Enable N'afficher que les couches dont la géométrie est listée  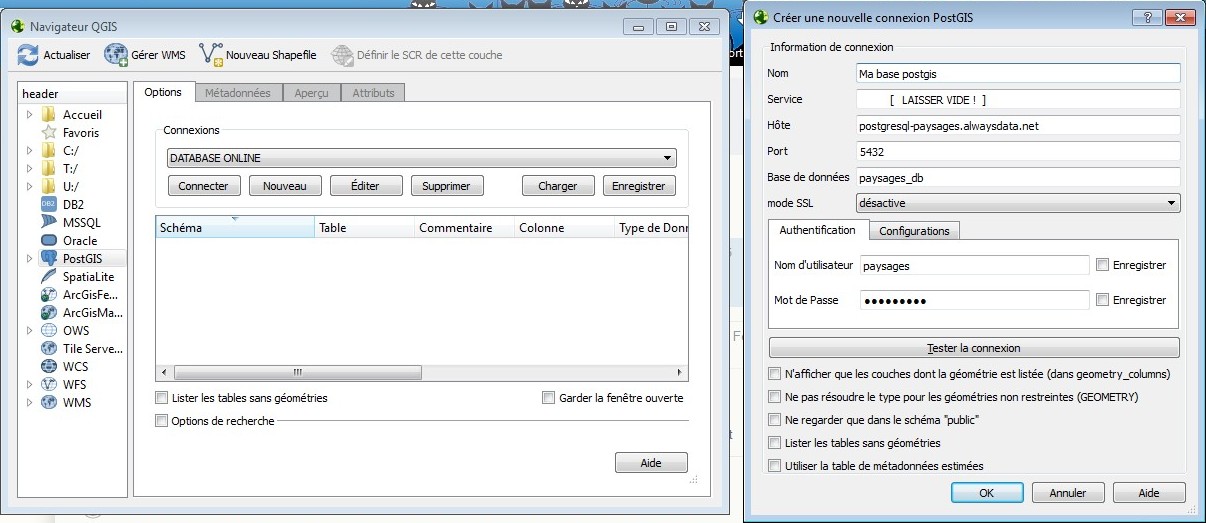(774, 374)
